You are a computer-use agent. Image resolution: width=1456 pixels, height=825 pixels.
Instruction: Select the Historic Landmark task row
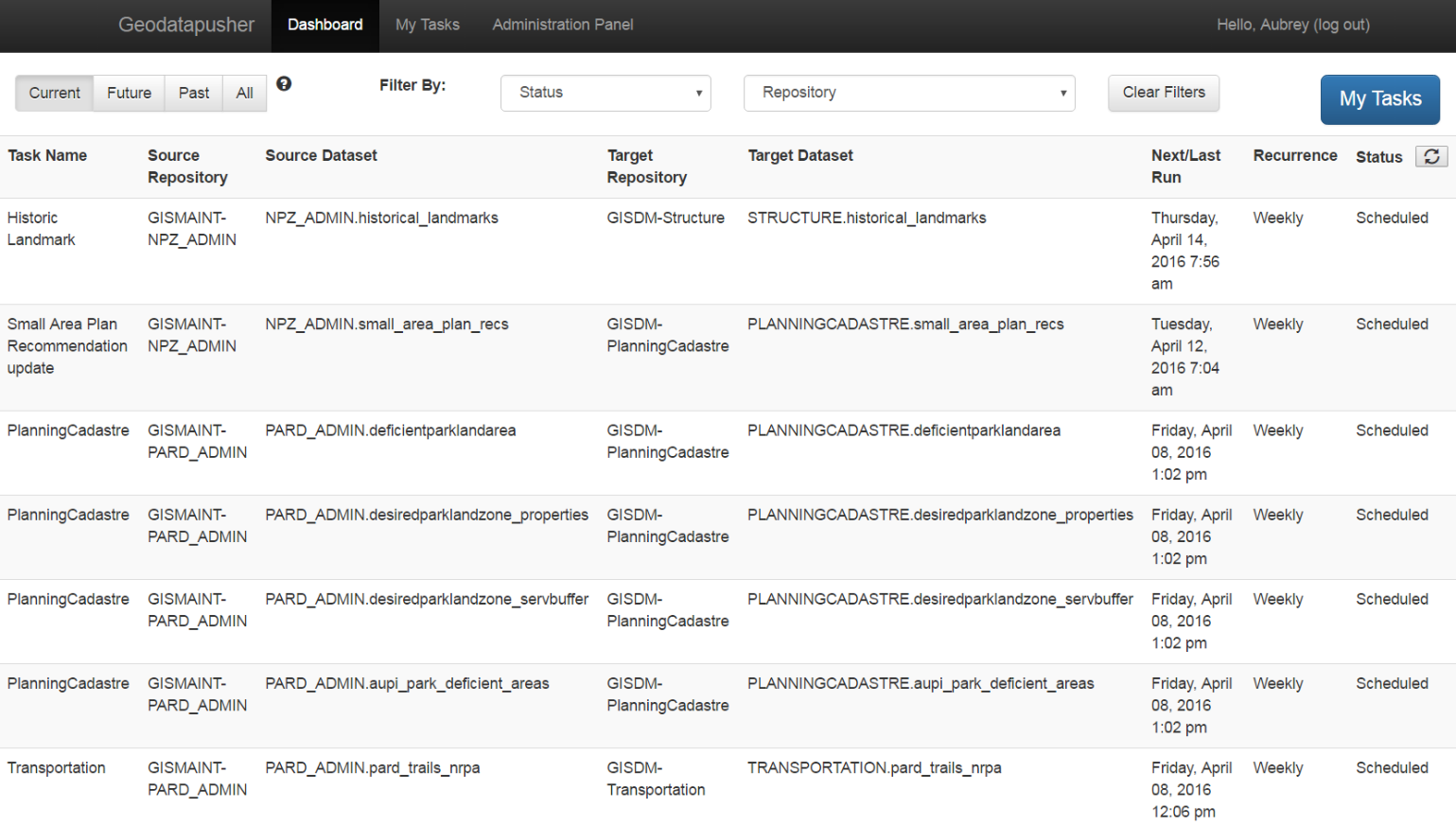tap(41, 229)
